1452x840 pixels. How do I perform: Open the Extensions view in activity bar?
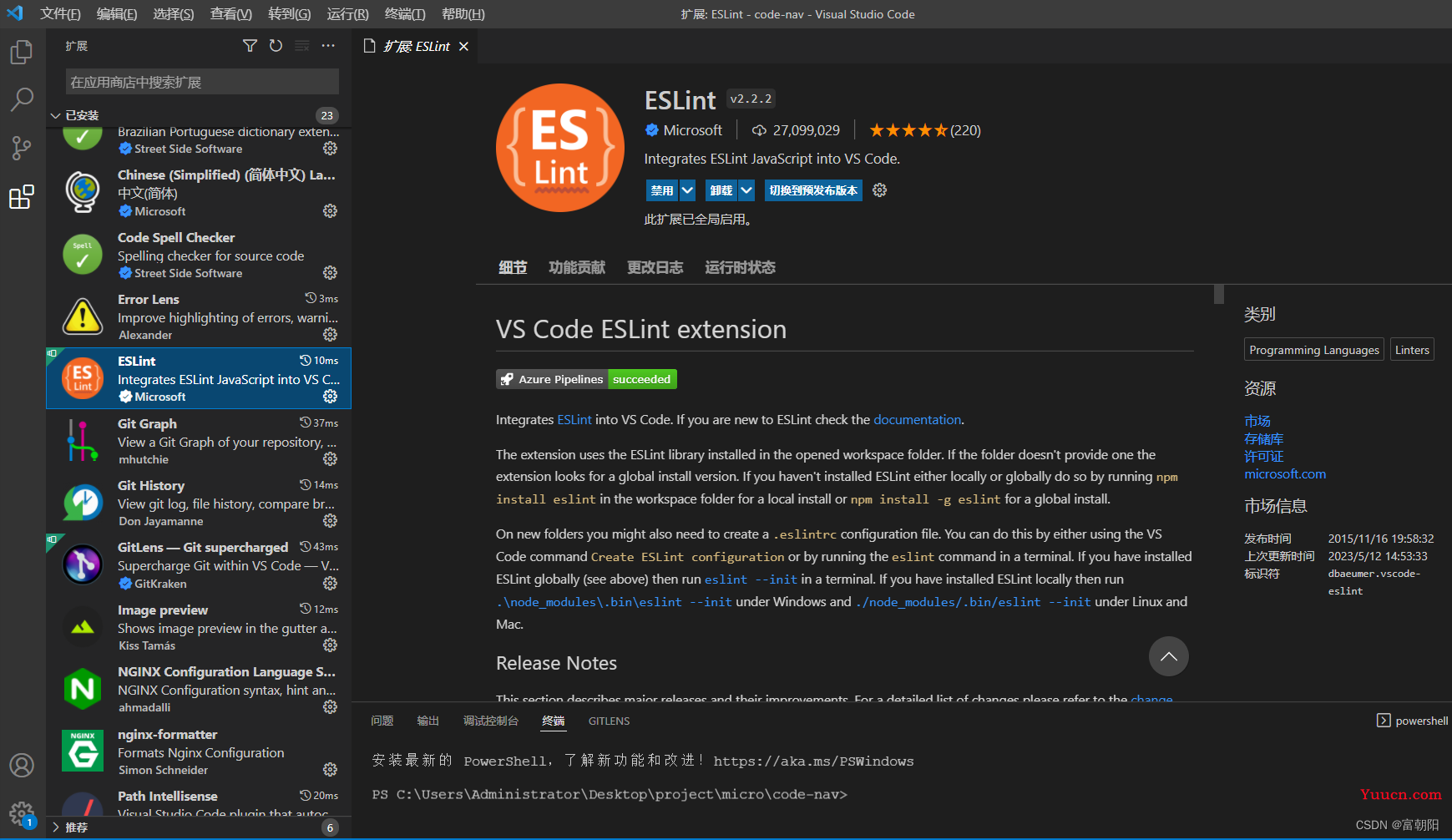22,197
